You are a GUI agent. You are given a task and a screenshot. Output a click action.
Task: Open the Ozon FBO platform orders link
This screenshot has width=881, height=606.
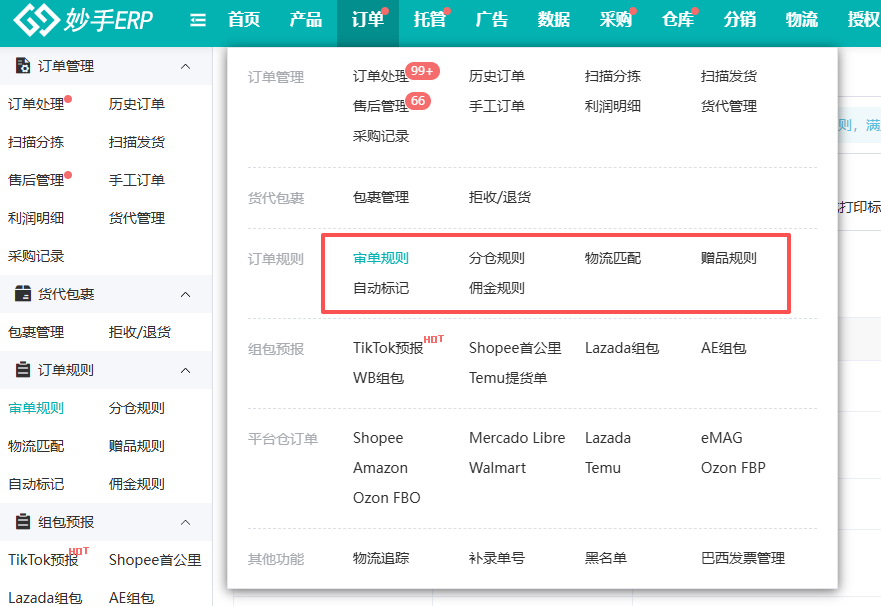[x=385, y=497]
